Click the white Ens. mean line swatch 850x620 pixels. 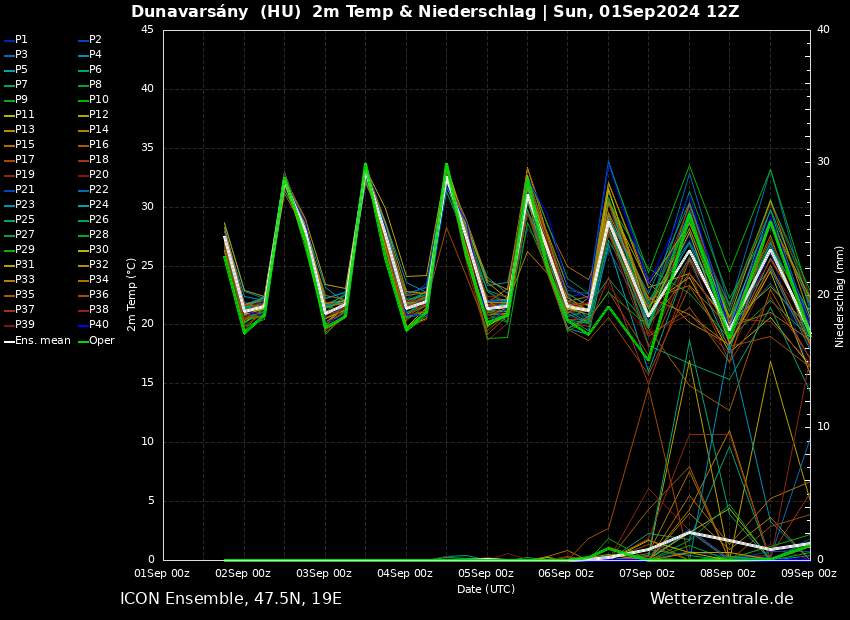9,341
